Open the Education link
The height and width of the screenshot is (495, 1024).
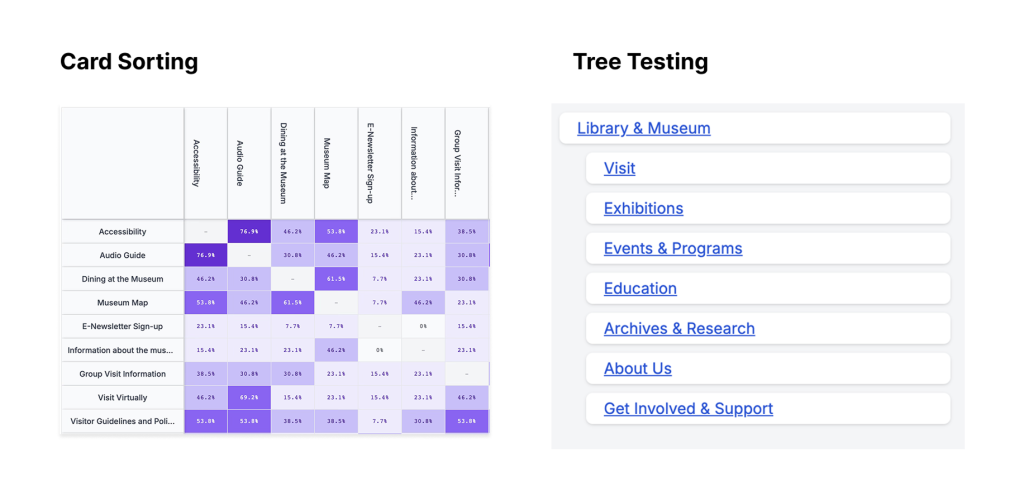[x=640, y=288]
